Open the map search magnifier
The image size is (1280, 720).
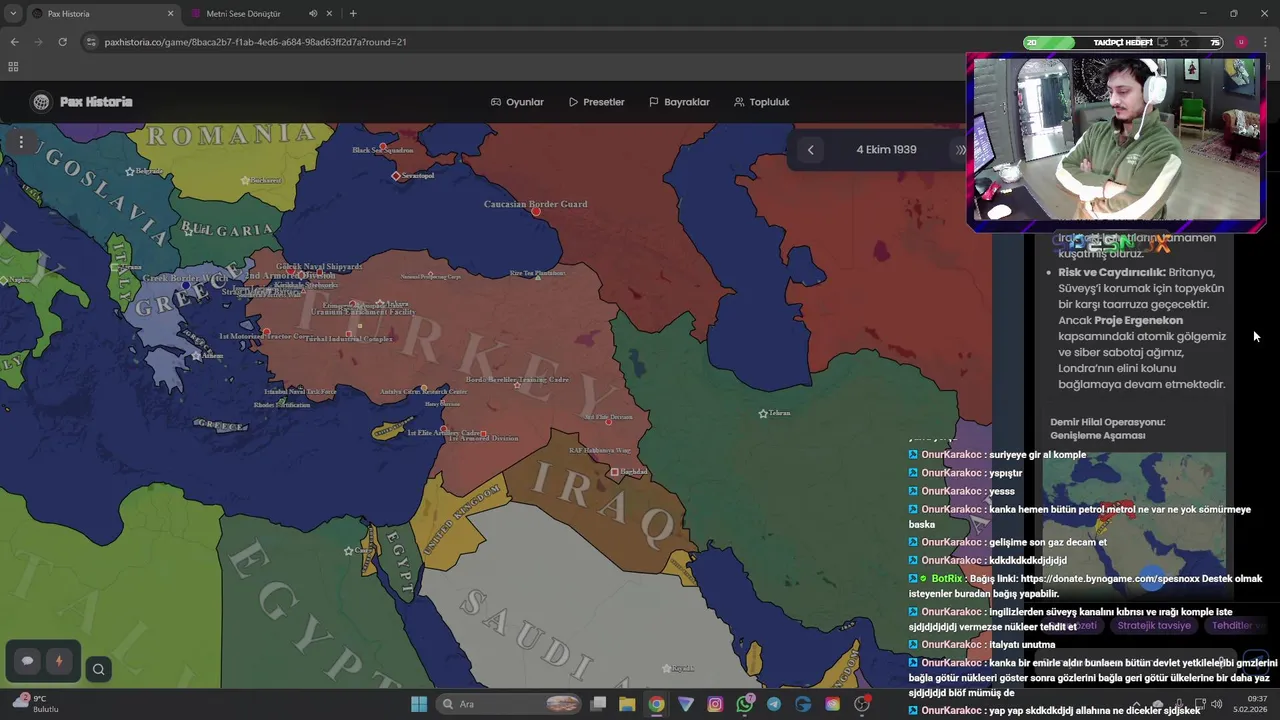point(98,670)
